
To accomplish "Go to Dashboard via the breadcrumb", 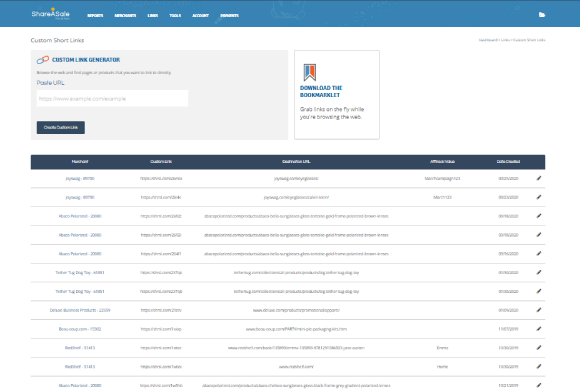I will (488, 40).
